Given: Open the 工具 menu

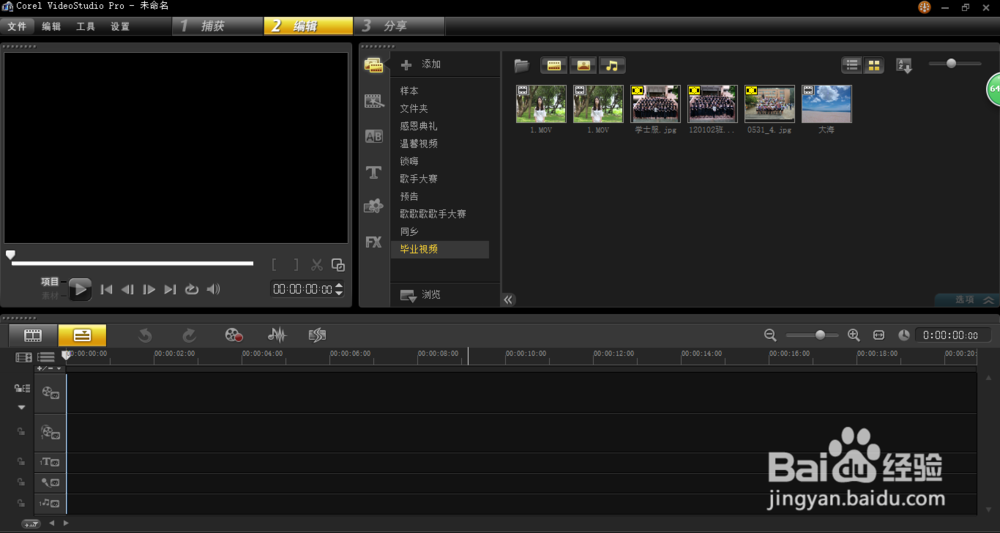Looking at the screenshot, I should [x=85, y=27].
